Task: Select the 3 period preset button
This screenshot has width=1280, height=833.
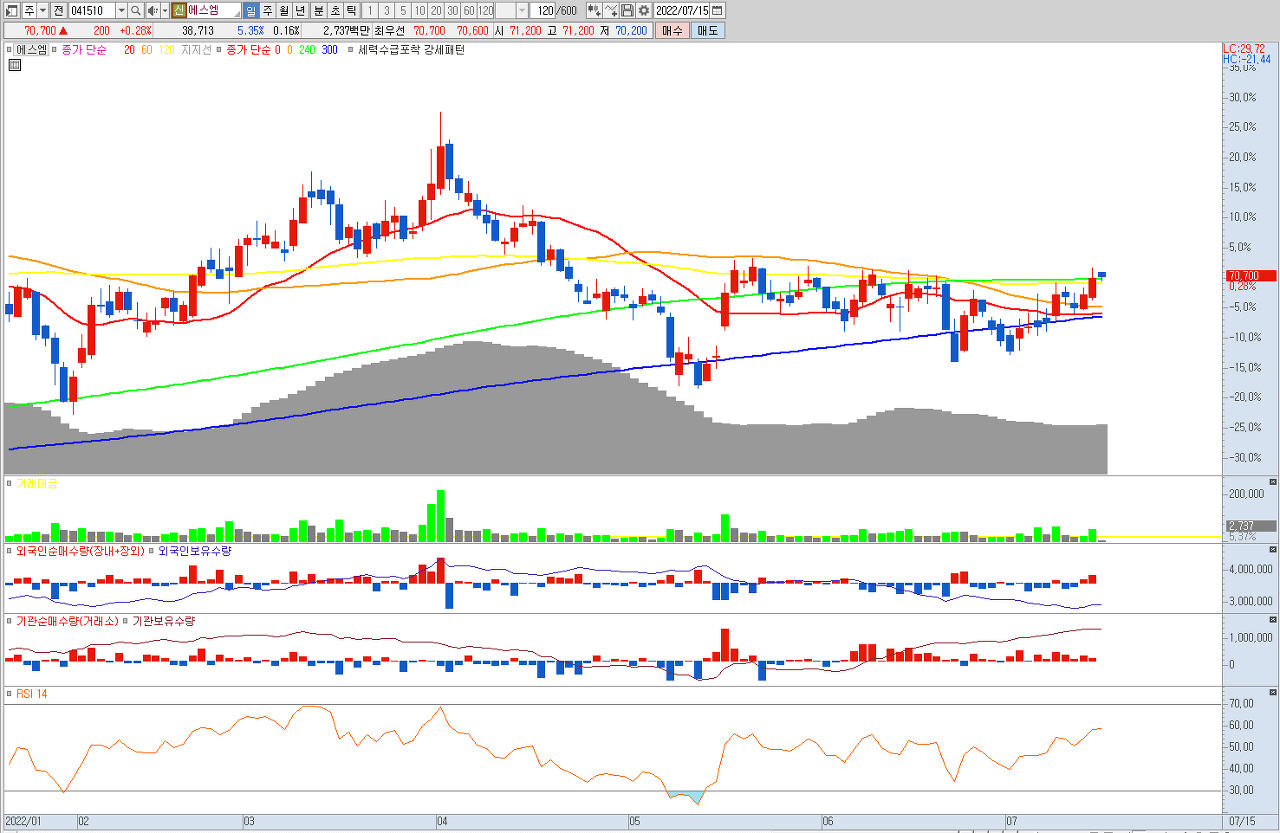Action: pyautogui.click(x=387, y=10)
